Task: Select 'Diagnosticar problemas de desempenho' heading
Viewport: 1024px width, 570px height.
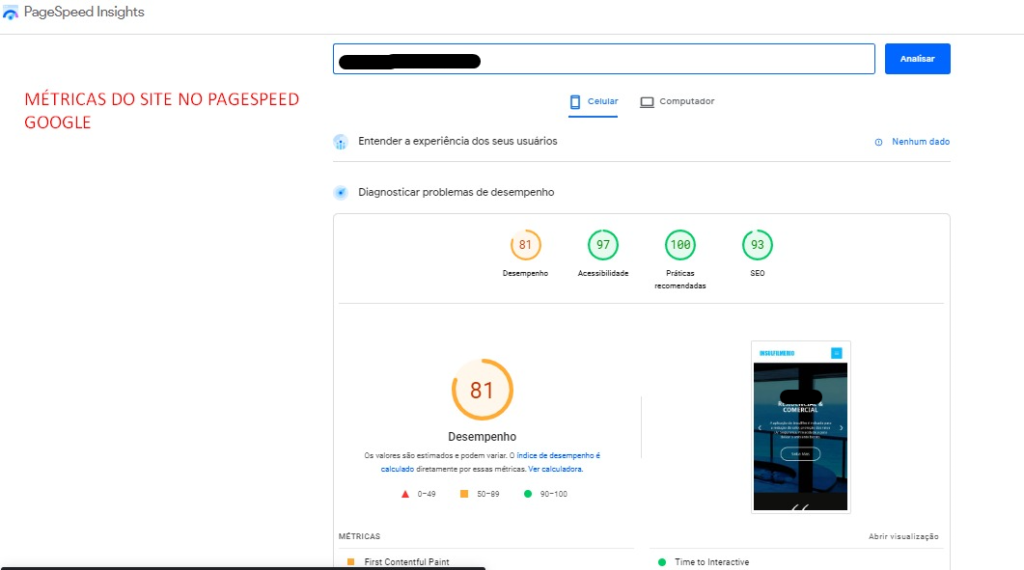Action: pyautogui.click(x=456, y=192)
